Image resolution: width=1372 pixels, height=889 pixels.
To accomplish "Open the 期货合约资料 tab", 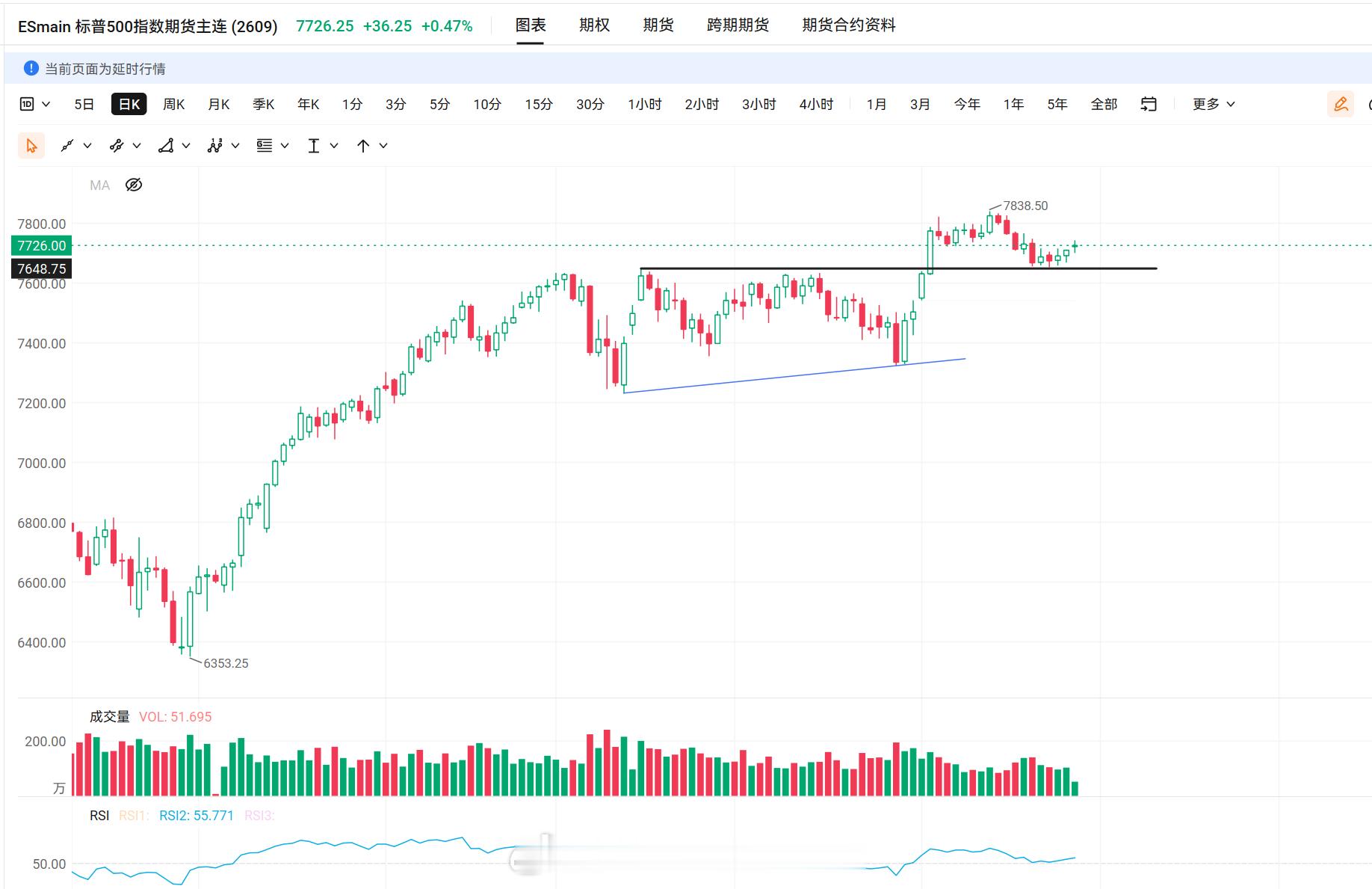I will [x=849, y=25].
